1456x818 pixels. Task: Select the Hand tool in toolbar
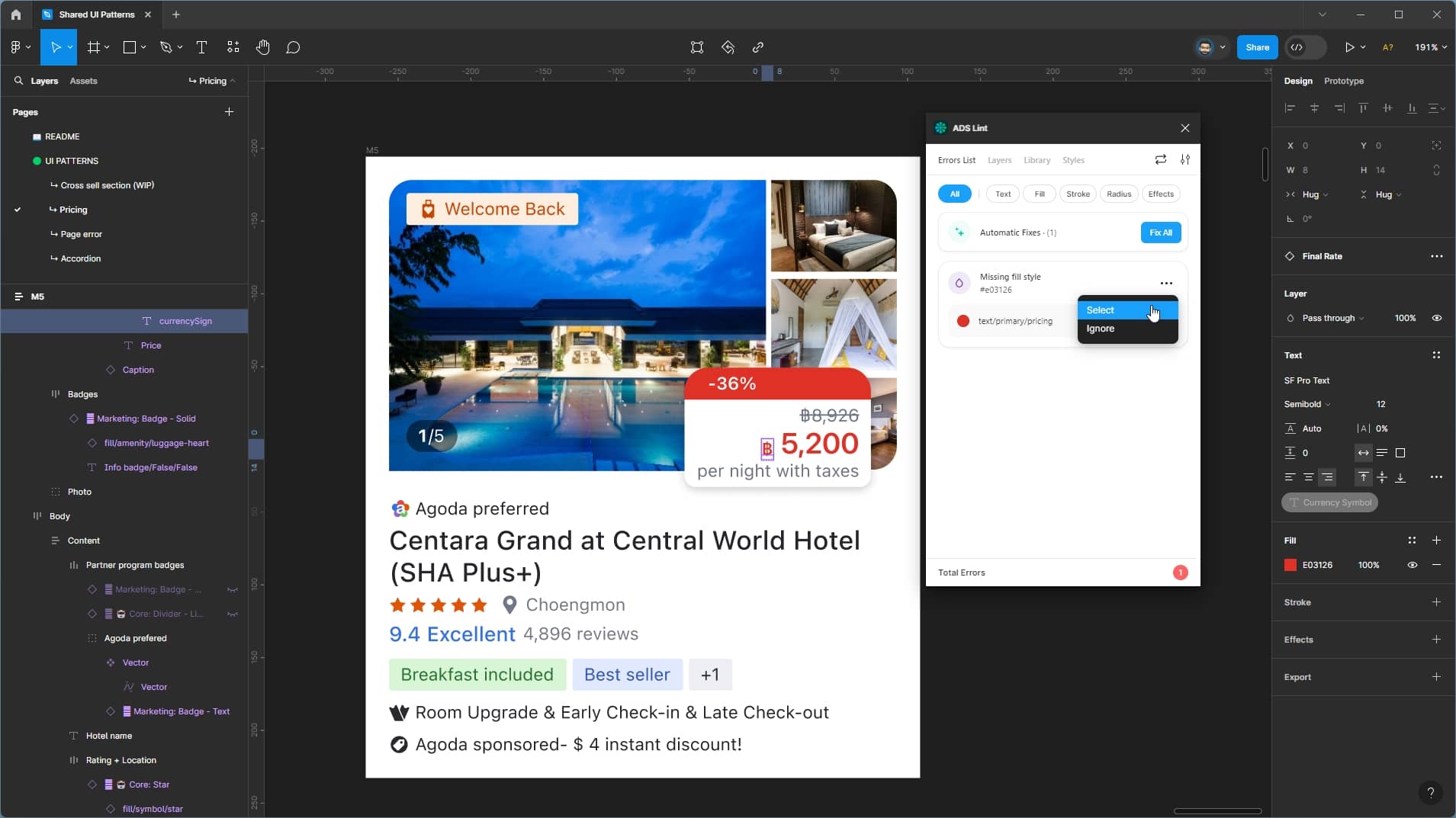[262, 47]
